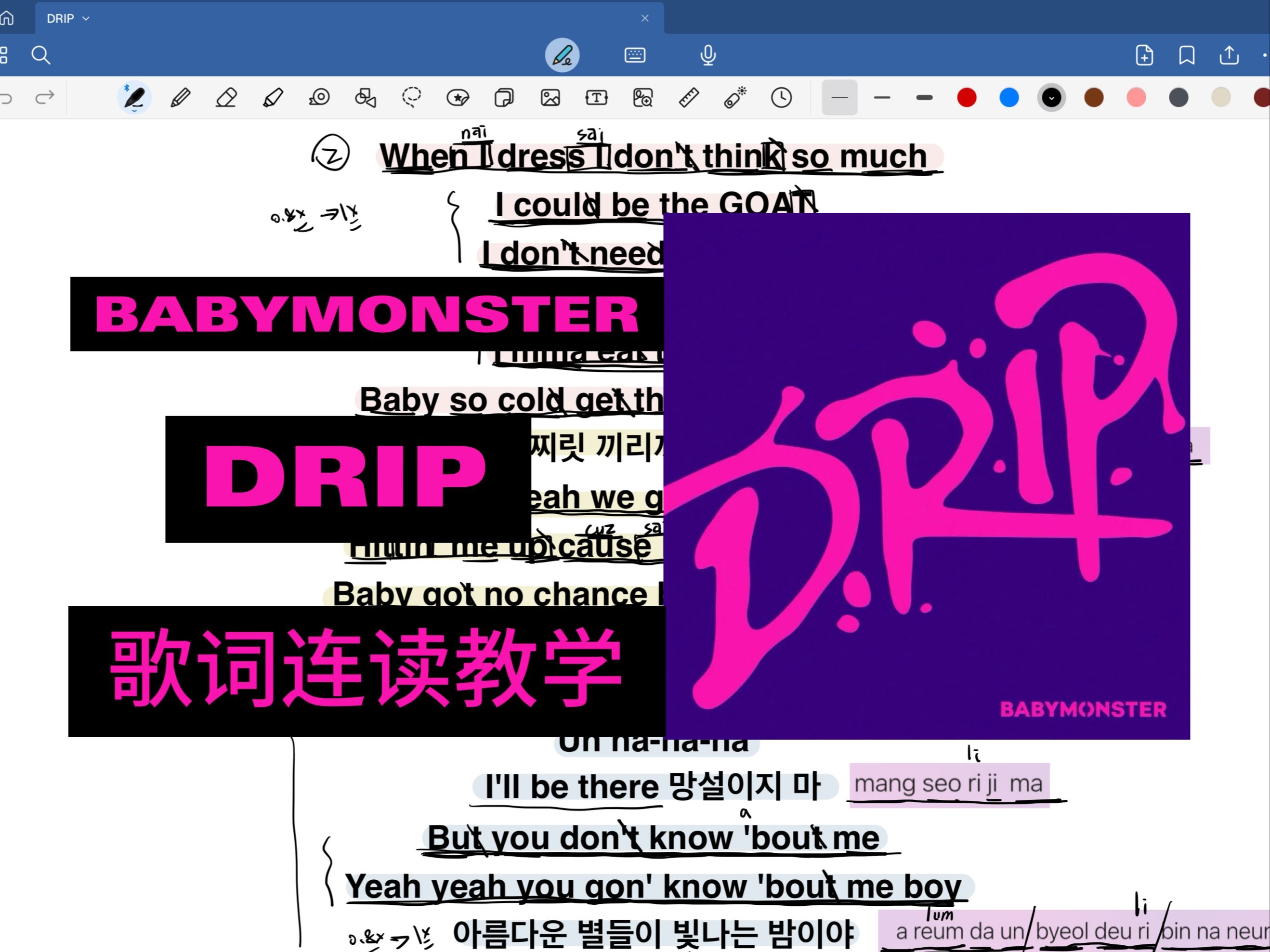Screen dimensions: 1270x952
Task: Choose the thinnest stroke width
Action: (839, 97)
